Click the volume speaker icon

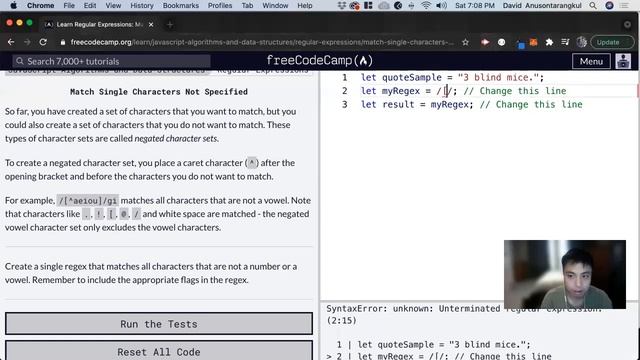coord(441,5)
